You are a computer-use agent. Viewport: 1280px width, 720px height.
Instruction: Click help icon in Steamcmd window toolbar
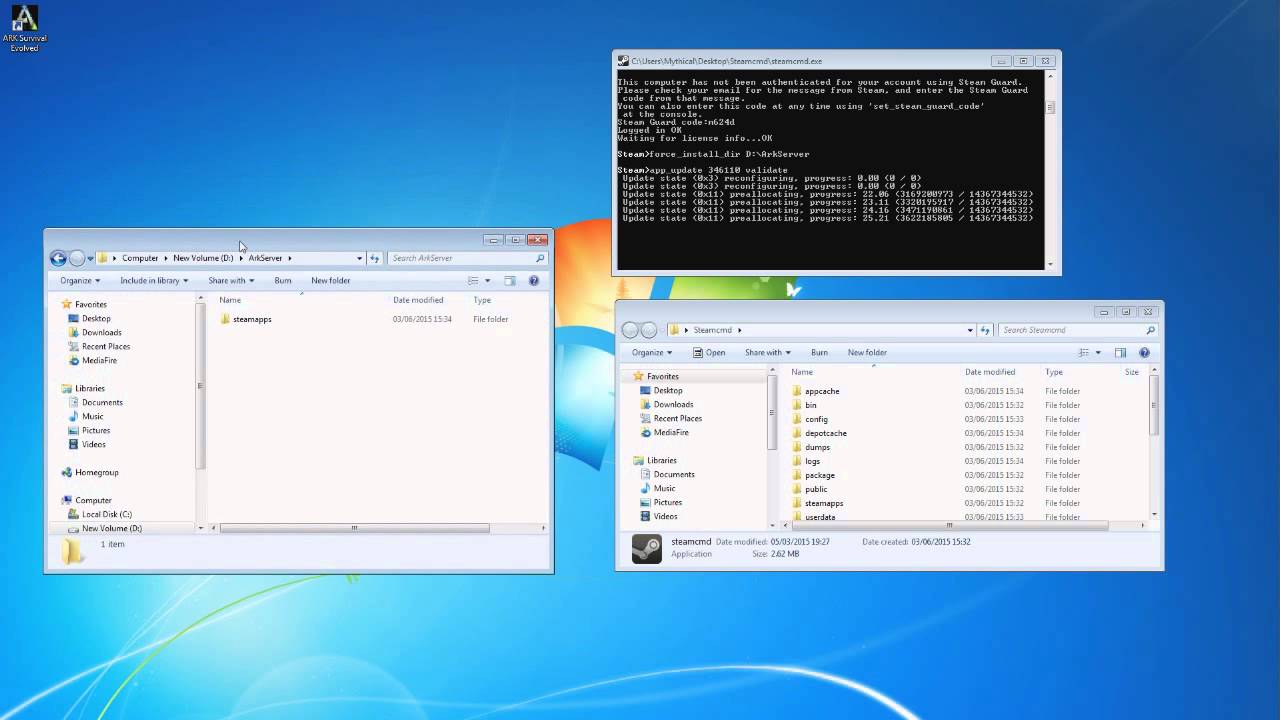1145,353
